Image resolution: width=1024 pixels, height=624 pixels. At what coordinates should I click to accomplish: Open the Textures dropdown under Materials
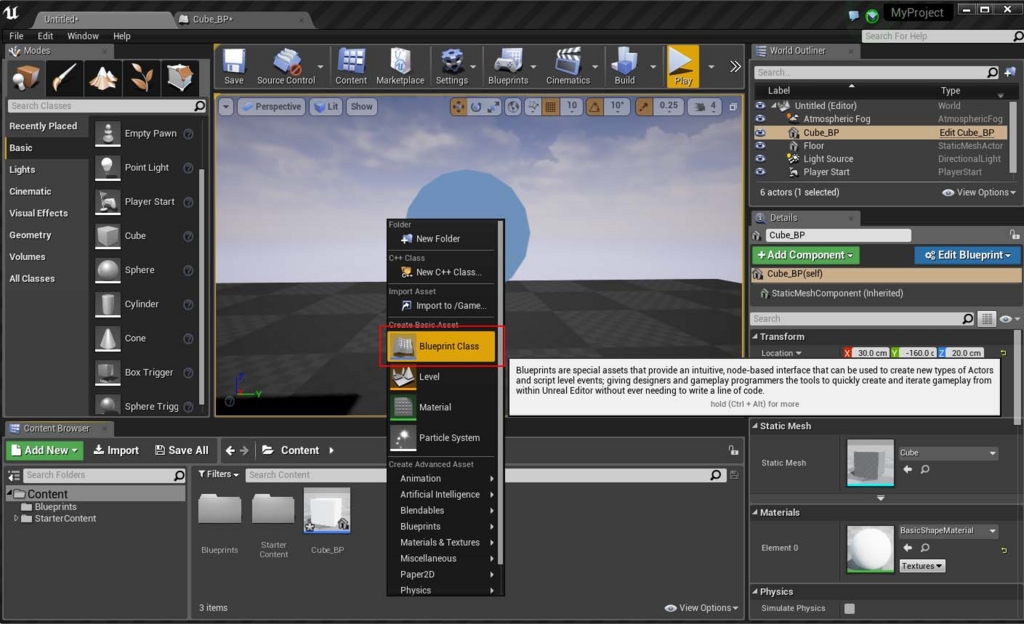pyautogui.click(x=922, y=566)
